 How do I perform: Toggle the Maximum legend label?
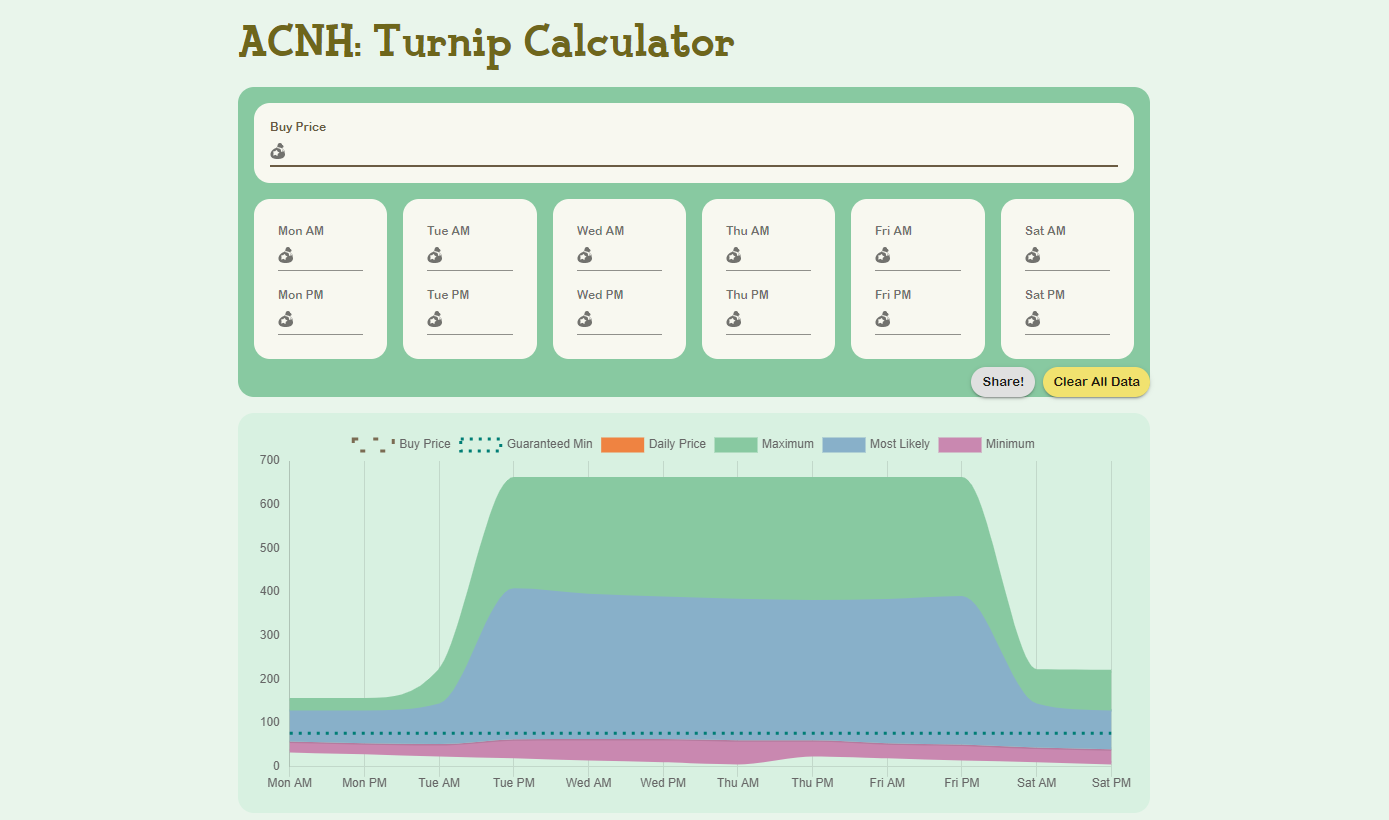pyautogui.click(x=788, y=444)
